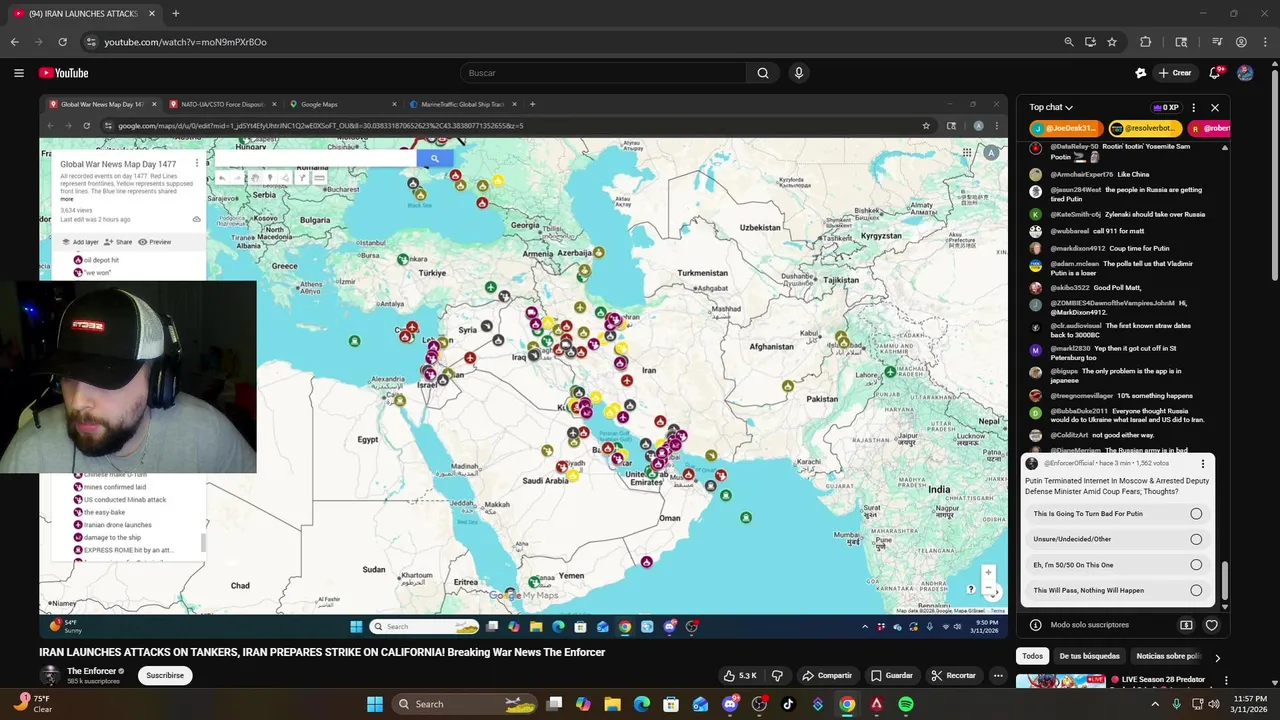Click the browser address bar URL
Viewport: 1280px width, 720px height.
(x=185, y=42)
